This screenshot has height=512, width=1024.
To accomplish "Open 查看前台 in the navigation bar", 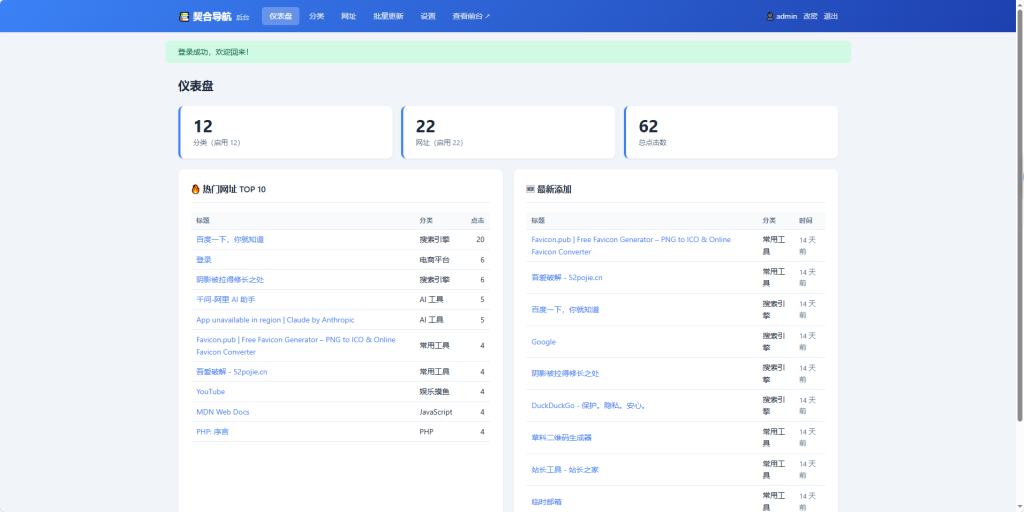I will (471, 16).
